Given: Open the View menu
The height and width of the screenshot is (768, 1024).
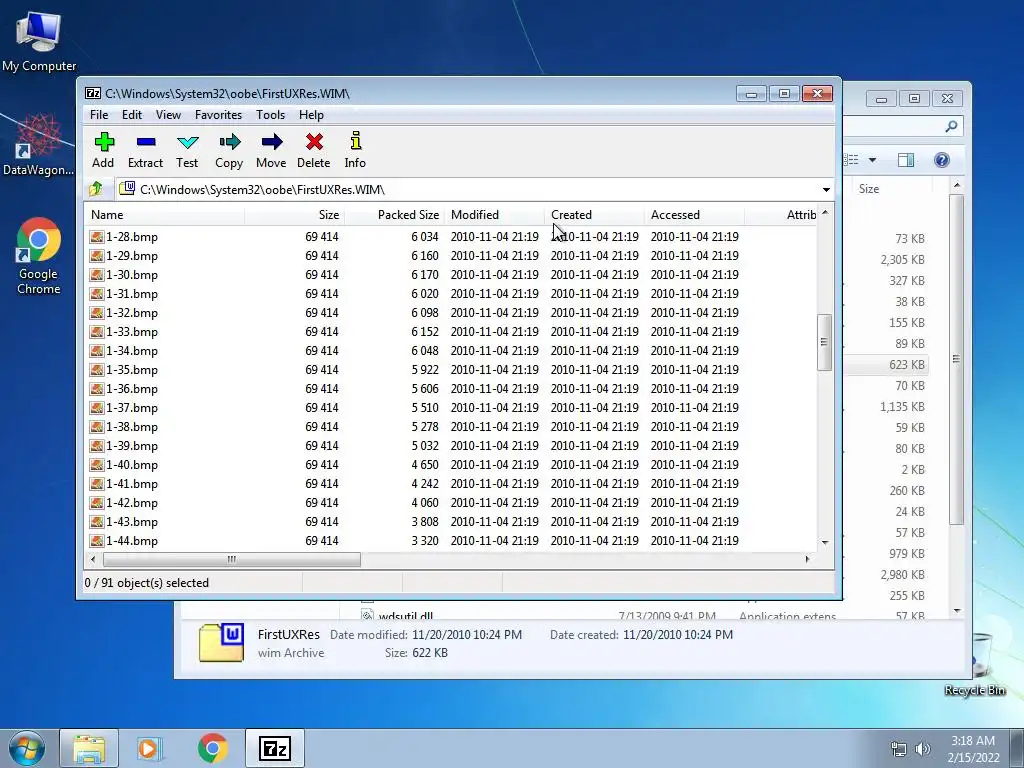Looking at the screenshot, I should point(168,115).
